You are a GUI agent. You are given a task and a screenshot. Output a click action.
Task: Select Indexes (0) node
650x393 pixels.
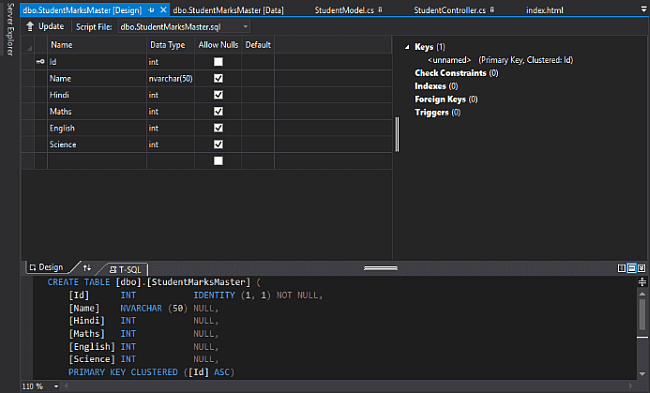pyautogui.click(x=437, y=86)
